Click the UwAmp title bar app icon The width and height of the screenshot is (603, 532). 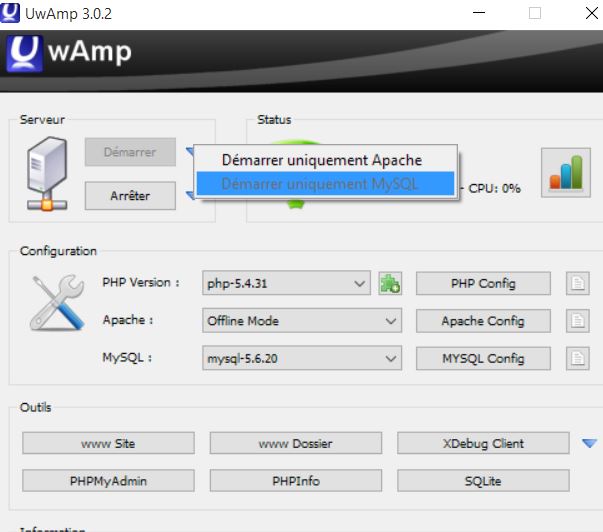(10, 13)
